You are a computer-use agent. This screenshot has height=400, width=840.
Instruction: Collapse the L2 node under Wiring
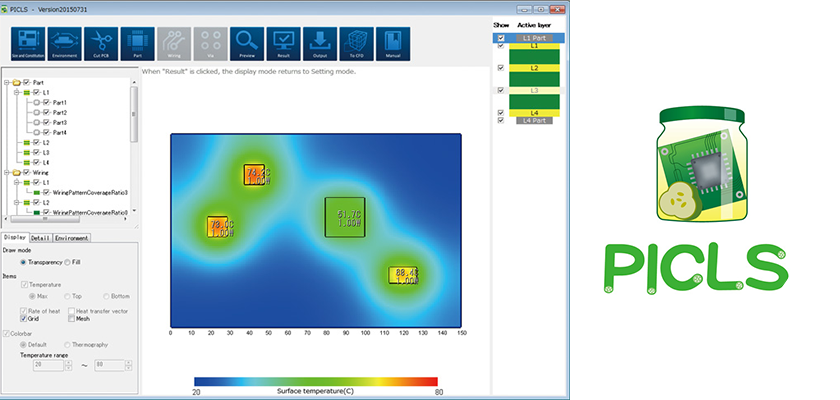pos(17,202)
